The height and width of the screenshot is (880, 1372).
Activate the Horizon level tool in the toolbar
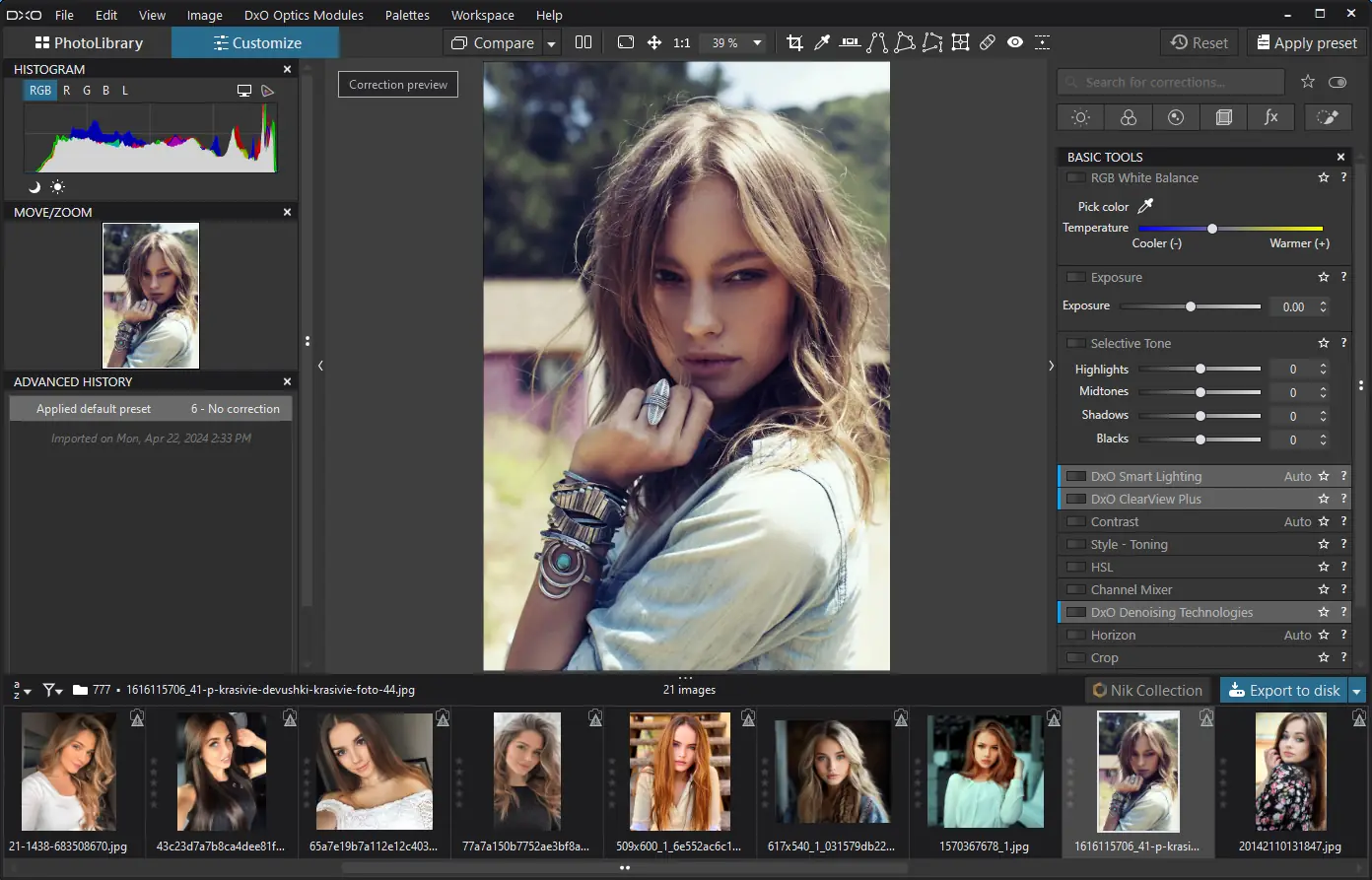(x=850, y=42)
